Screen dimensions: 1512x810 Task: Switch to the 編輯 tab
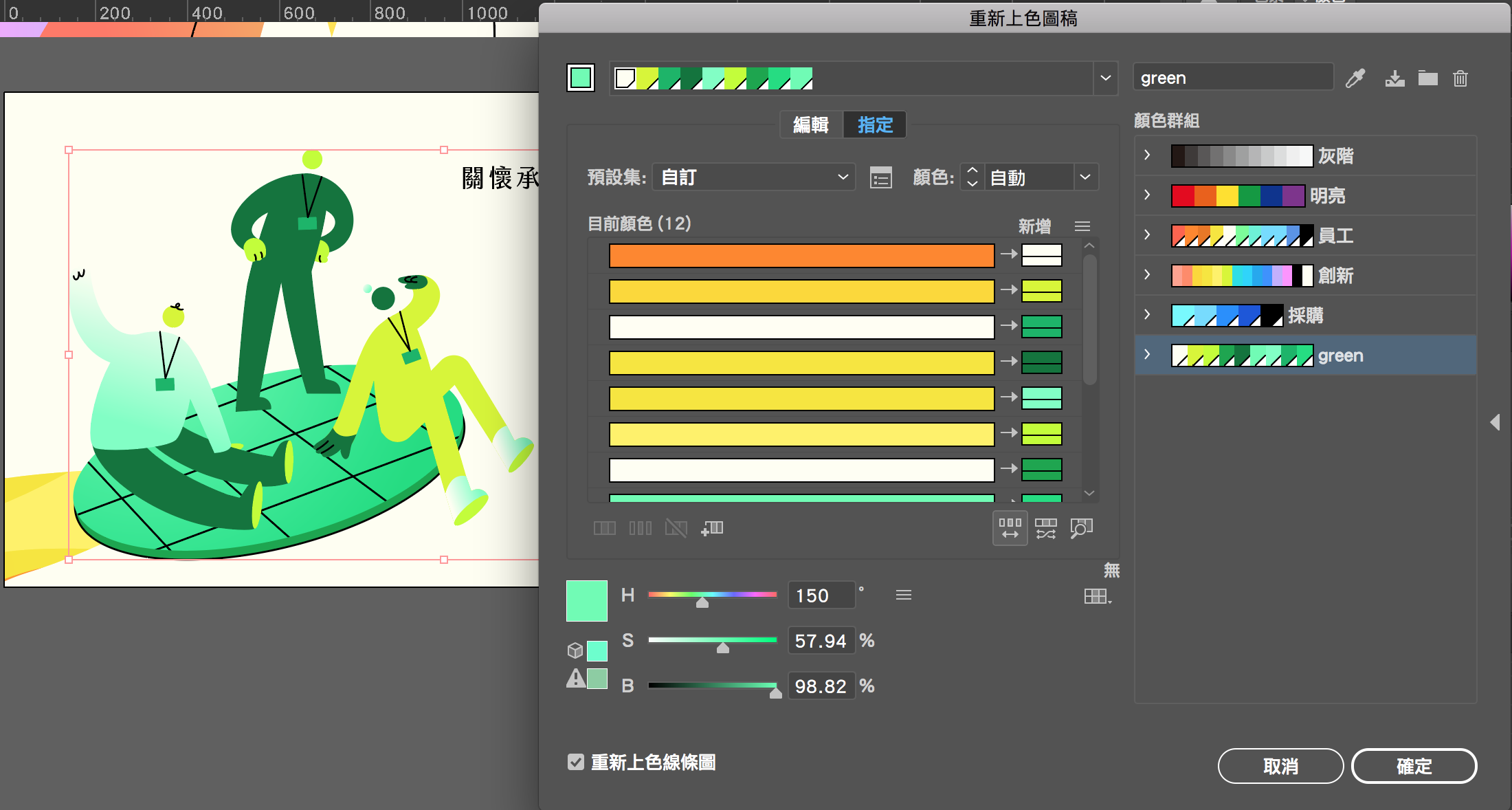pos(811,124)
